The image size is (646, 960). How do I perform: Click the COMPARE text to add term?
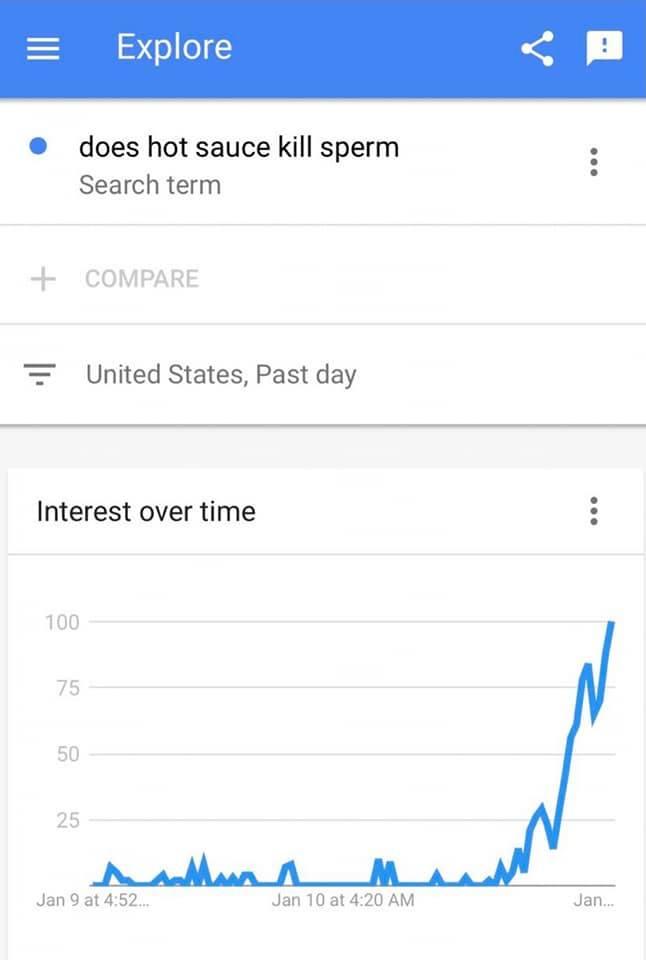[142, 278]
